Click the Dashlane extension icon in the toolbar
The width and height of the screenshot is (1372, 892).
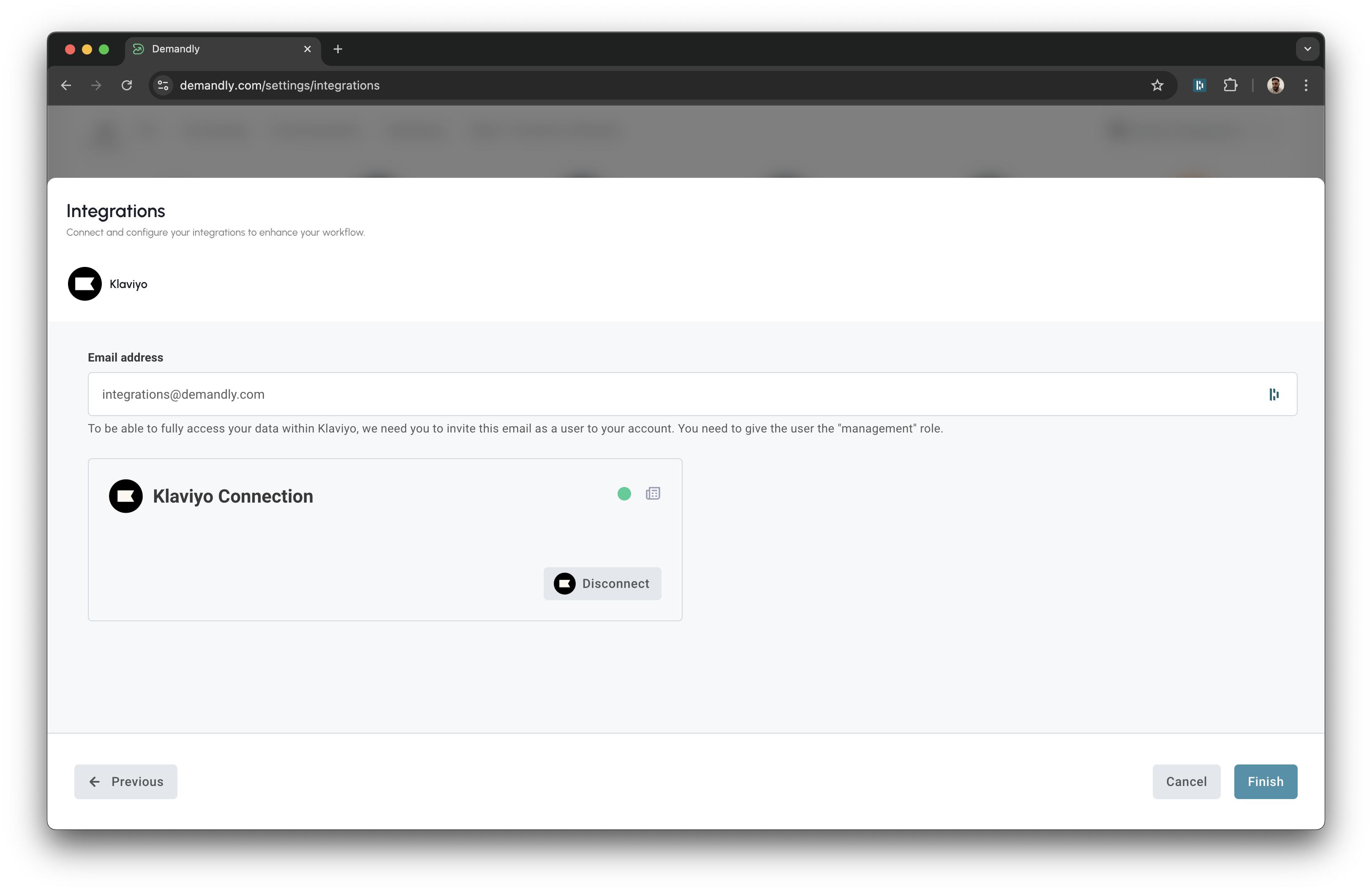pos(1200,85)
